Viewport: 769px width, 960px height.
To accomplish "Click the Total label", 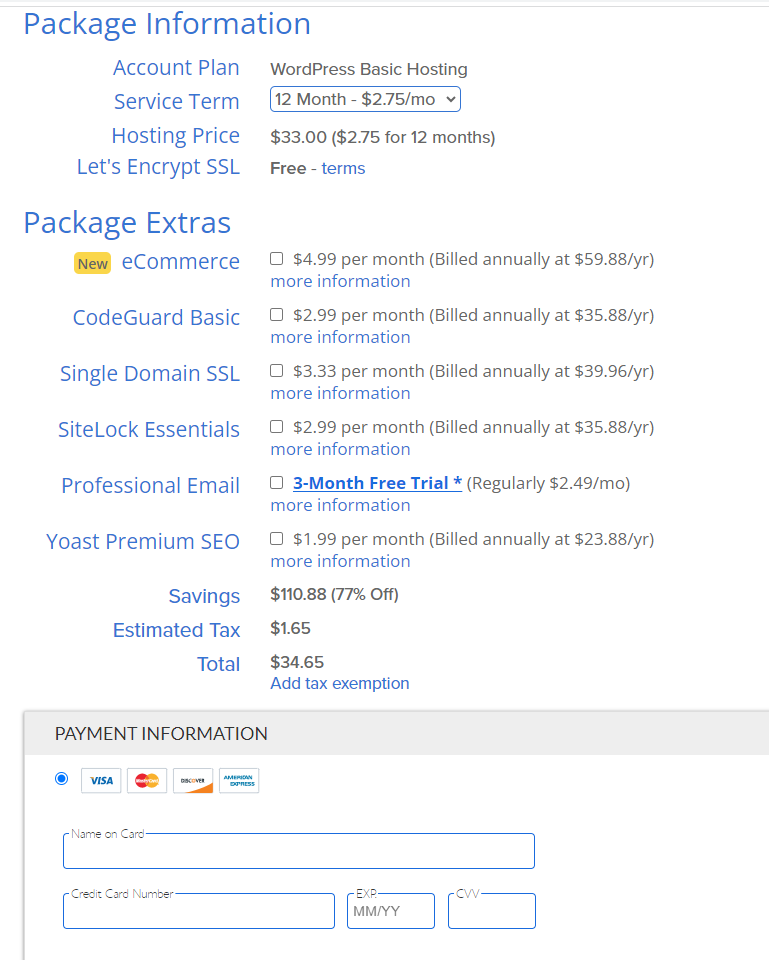I will [219, 664].
